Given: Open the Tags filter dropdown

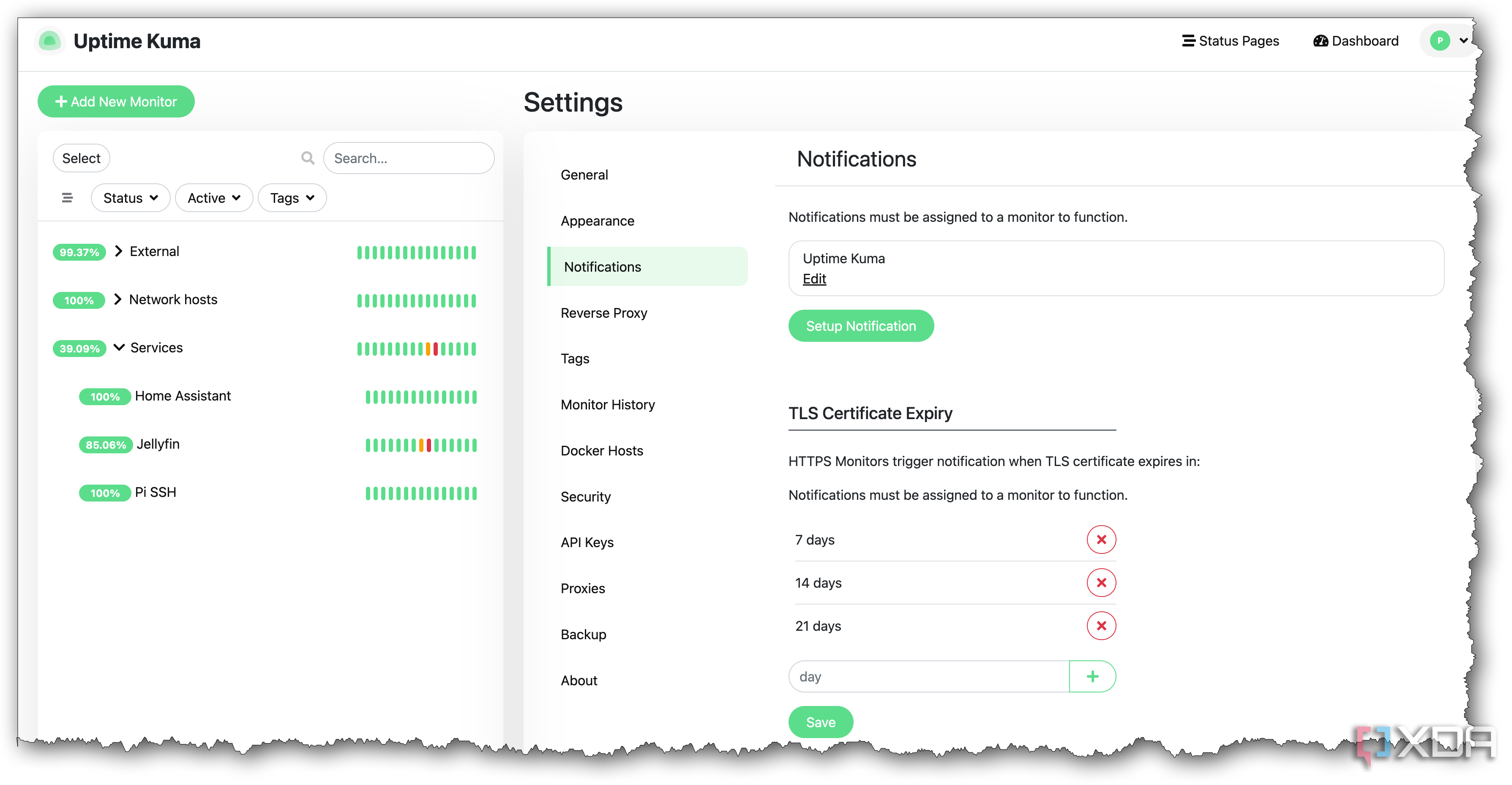Looking at the screenshot, I should click(x=292, y=198).
